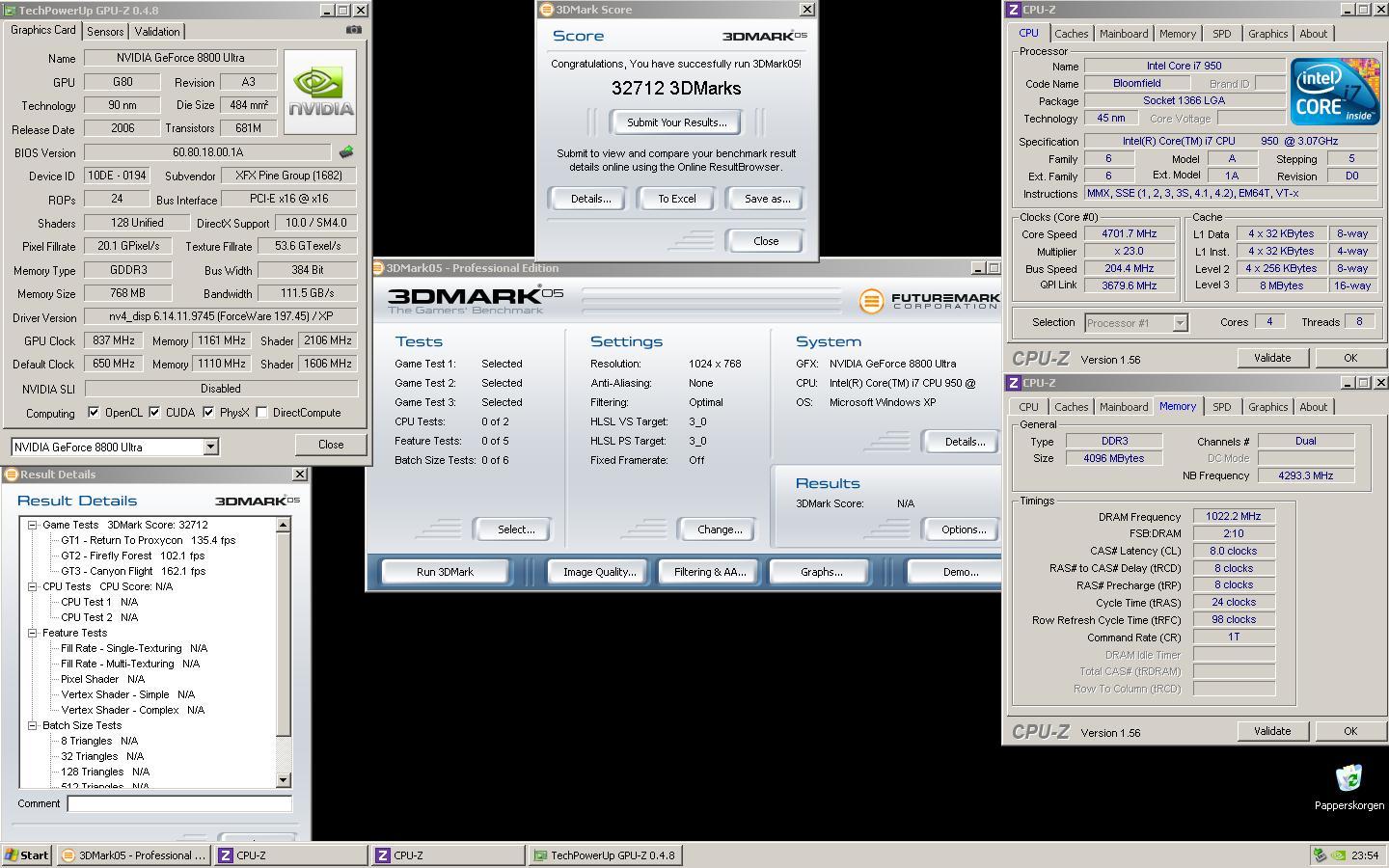1389x868 pixels.
Task: Click Details button in 3DMark Score
Action: coord(590,199)
